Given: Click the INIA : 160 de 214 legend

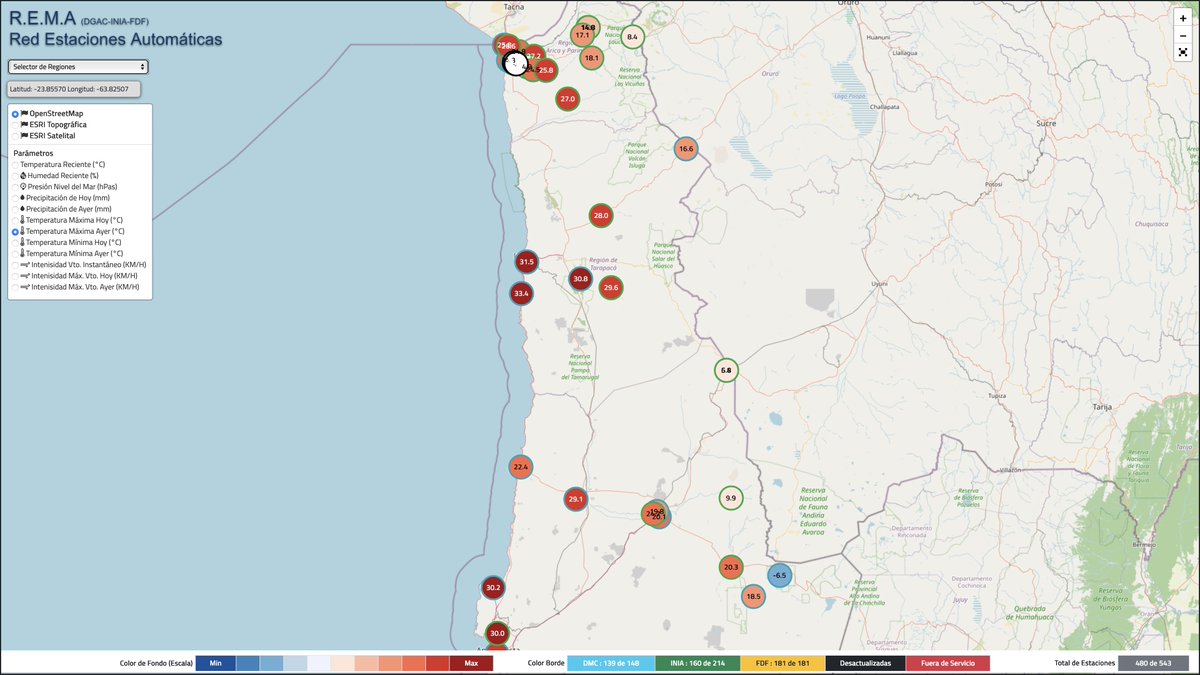Looking at the screenshot, I should click(697, 663).
